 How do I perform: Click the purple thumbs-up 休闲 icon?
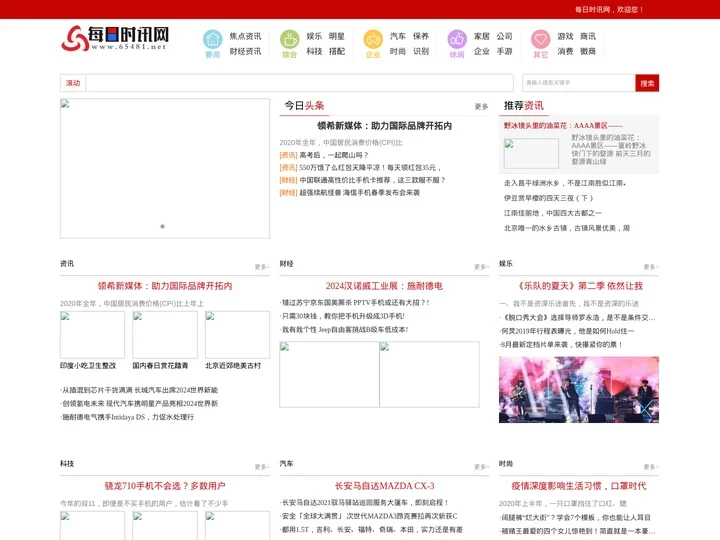pos(457,39)
